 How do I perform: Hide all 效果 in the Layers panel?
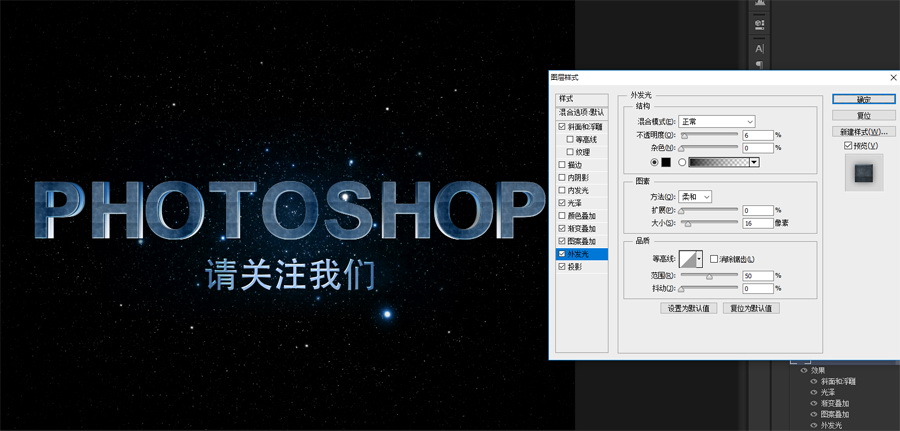coord(804,371)
